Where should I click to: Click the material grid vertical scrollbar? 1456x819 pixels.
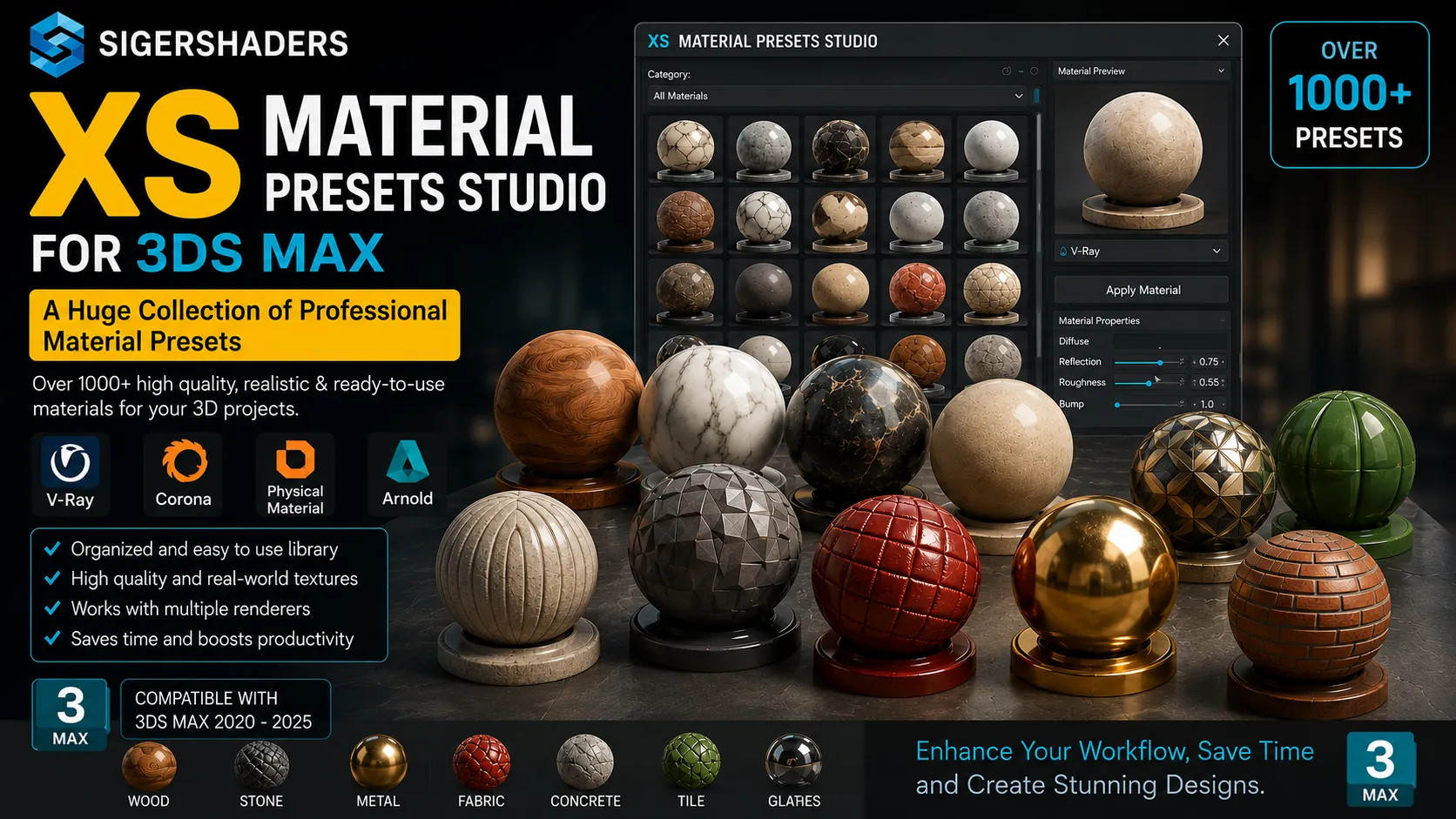[1038, 235]
